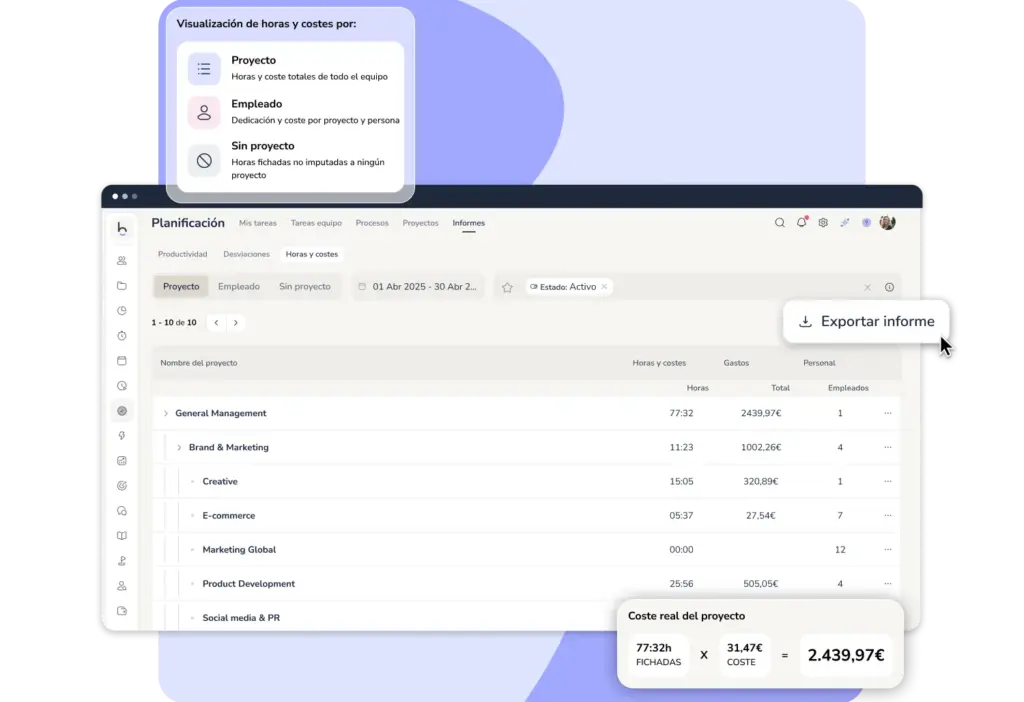Screen dimensions: 1024x702
Task: Switch view to Sin proyecto
Action: tap(305, 287)
